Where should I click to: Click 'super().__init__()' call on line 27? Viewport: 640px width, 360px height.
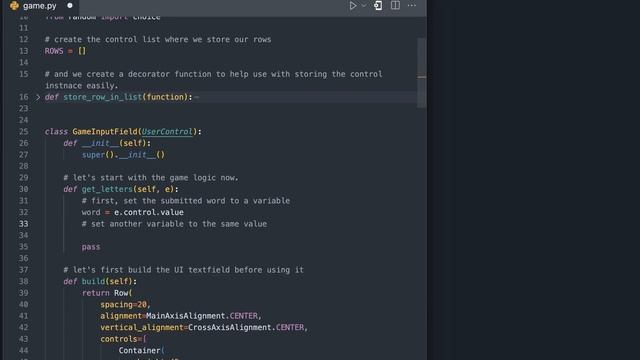[123, 155]
